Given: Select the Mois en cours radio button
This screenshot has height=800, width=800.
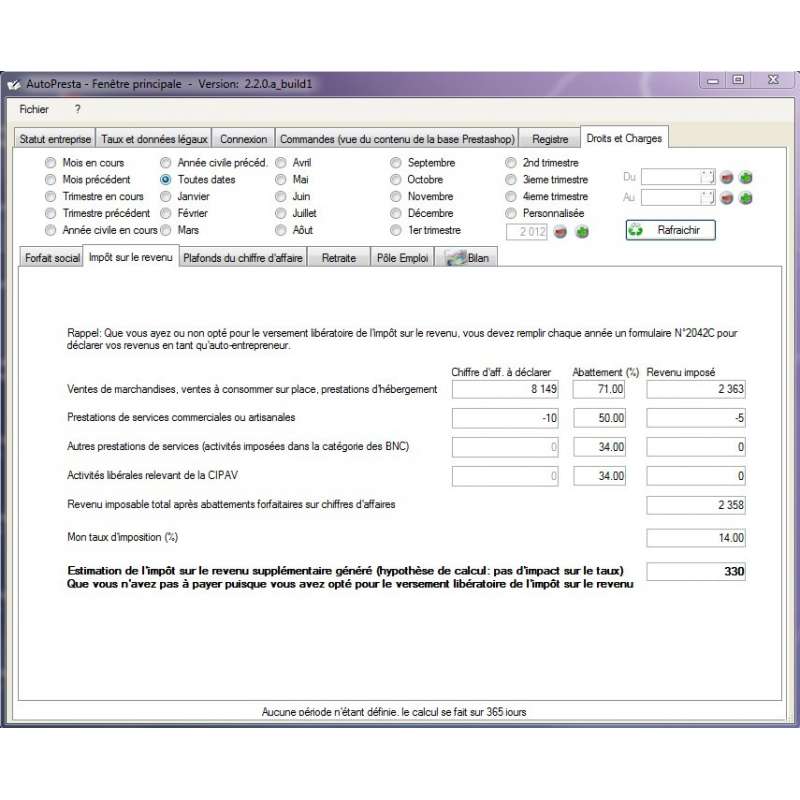Looking at the screenshot, I should 51,163.
